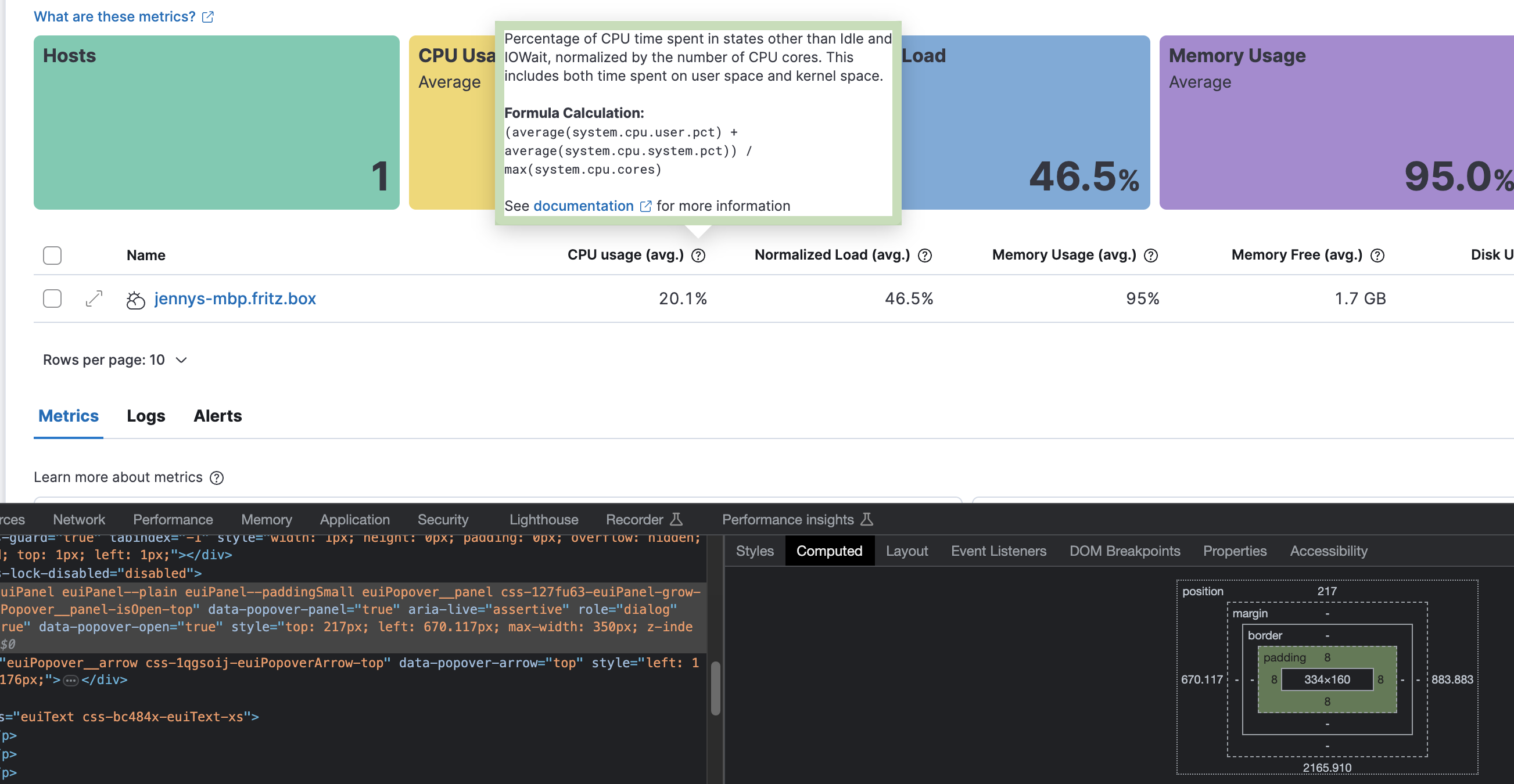Expand host details for jennys-mbp.fritz.box row
Screen dimensions: 1514x784
(x=94, y=299)
